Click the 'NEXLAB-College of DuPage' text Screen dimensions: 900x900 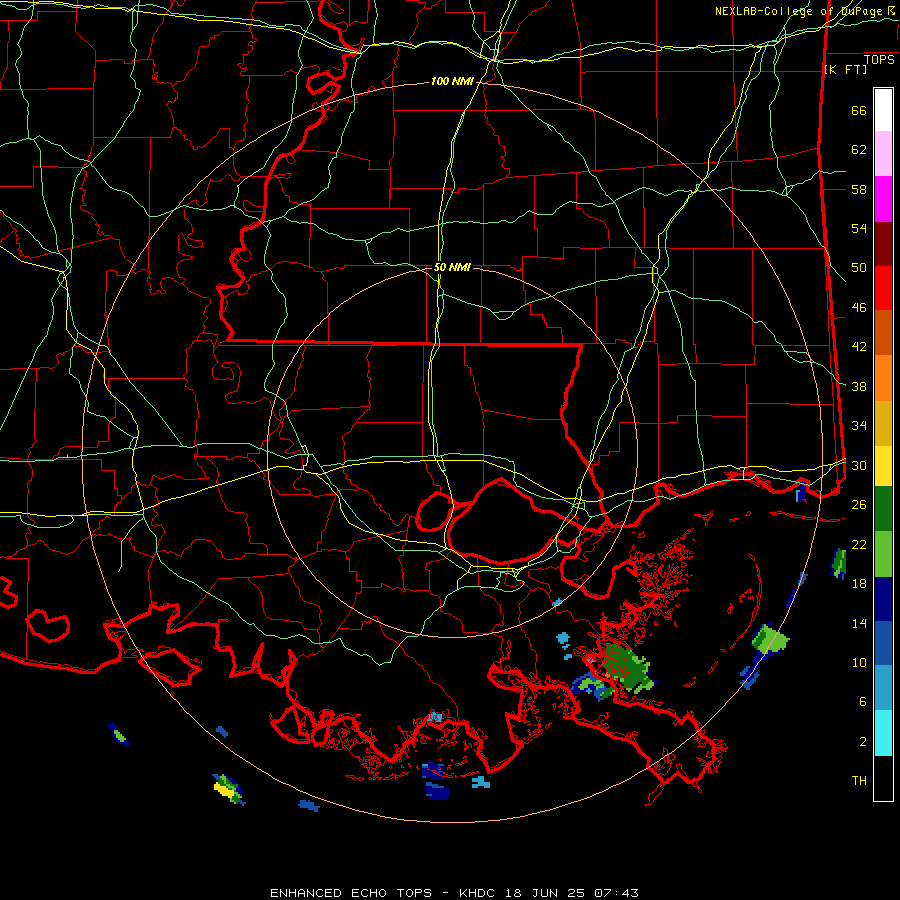[x=798, y=11]
